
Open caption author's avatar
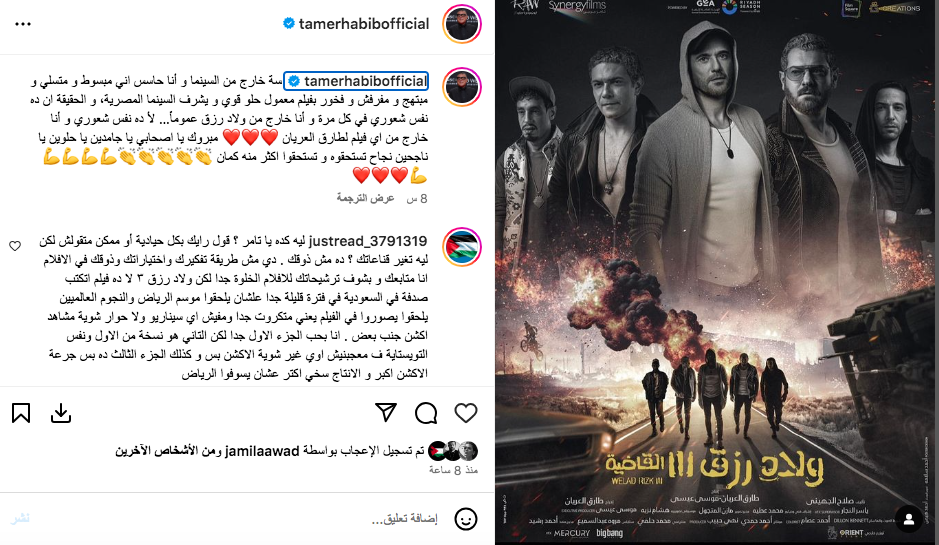[x=462, y=87]
